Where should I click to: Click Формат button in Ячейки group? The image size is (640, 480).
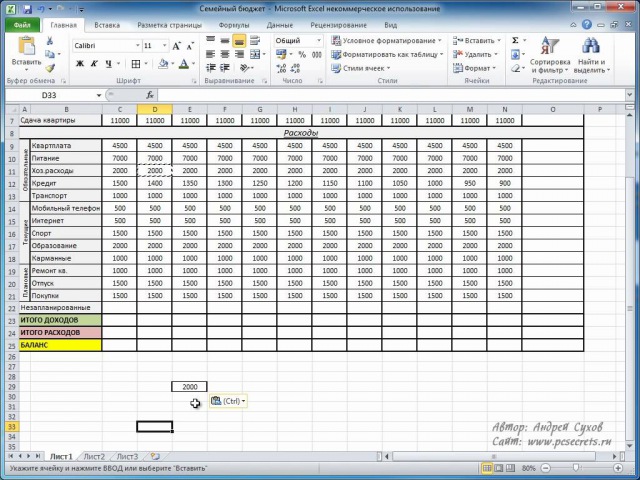[x=475, y=68]
